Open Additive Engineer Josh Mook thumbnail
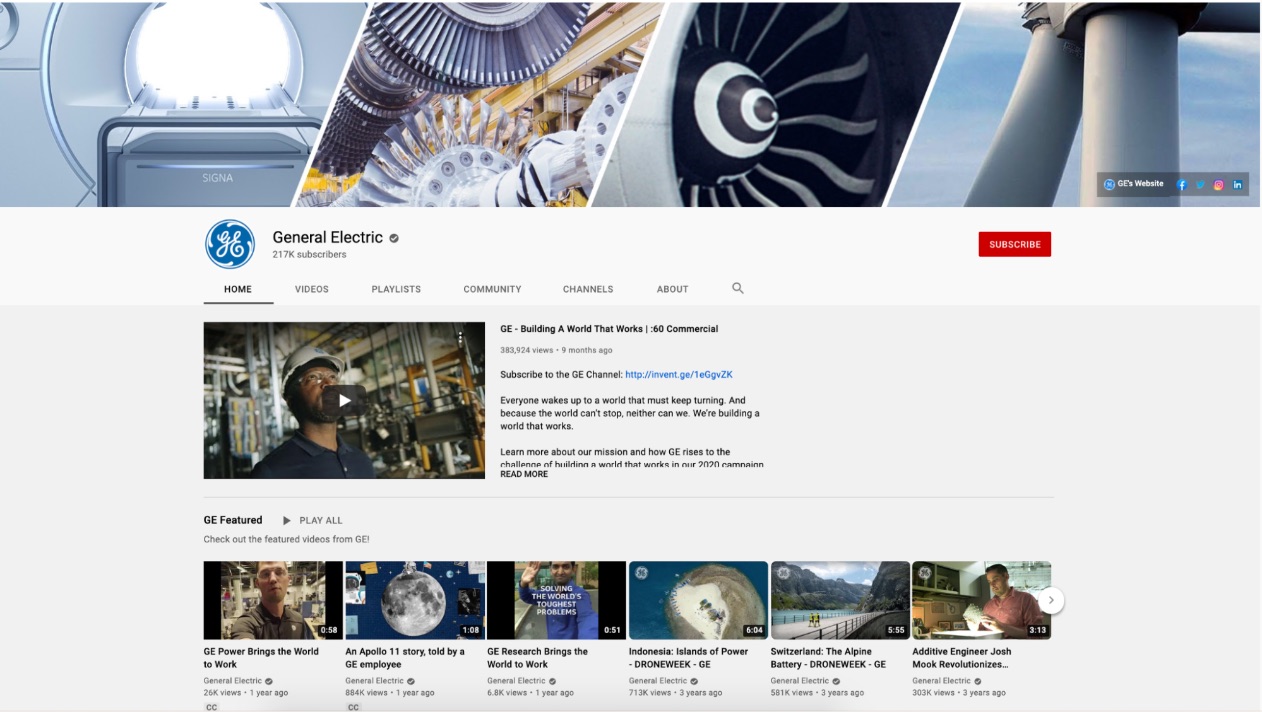This screenshot has height=712, width=1262. [981, 600]
